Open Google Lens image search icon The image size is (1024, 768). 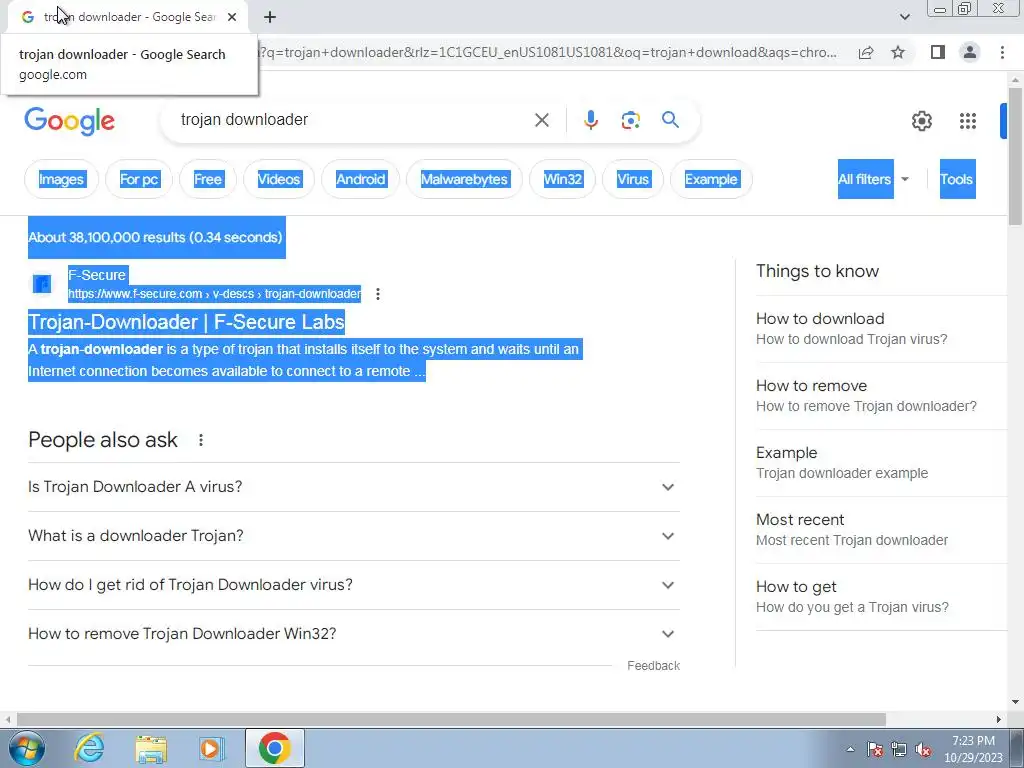[x=630, y=120]
